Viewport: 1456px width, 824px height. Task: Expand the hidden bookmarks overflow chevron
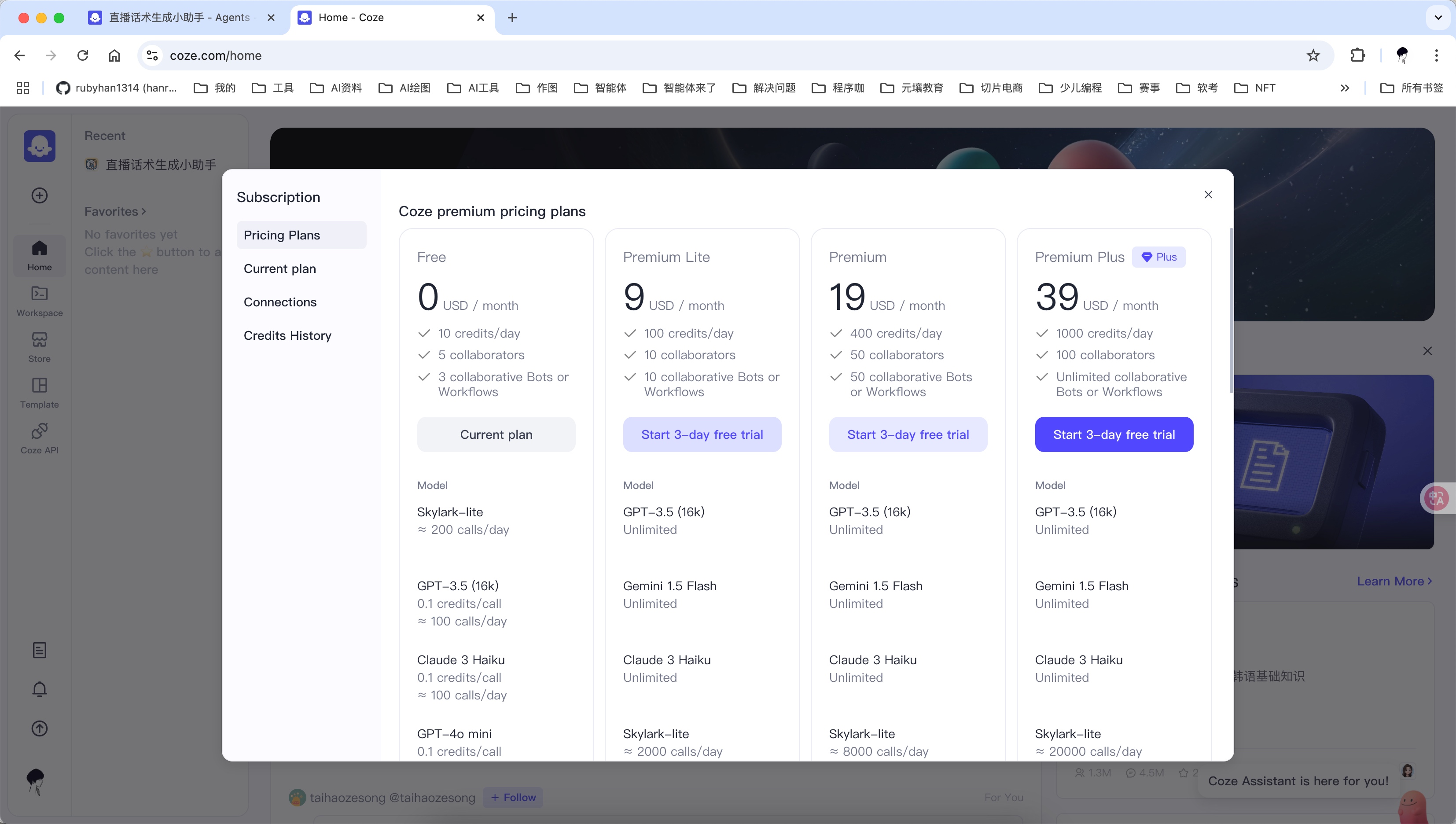(x=1345, y=88)
